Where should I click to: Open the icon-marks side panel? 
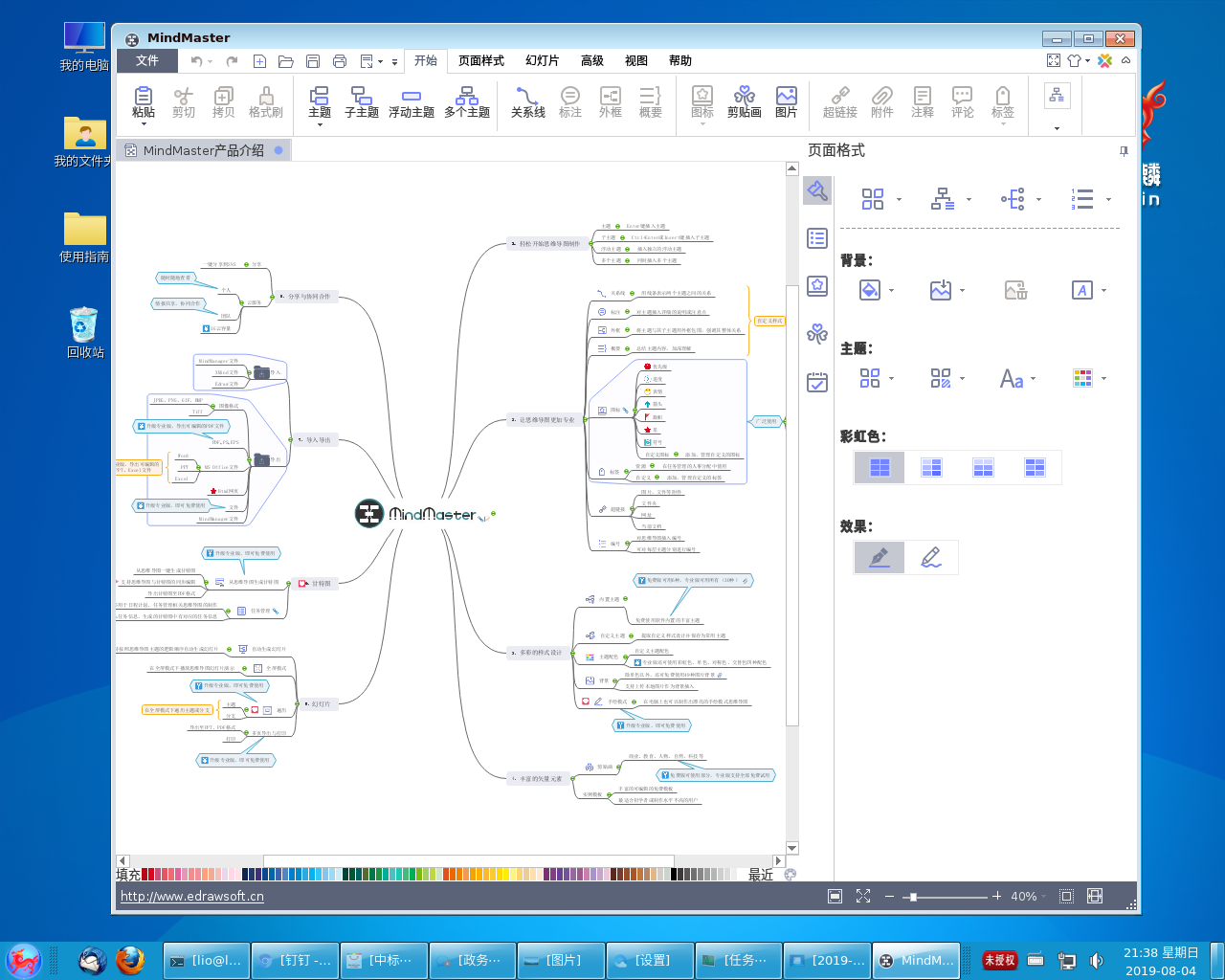817,285
